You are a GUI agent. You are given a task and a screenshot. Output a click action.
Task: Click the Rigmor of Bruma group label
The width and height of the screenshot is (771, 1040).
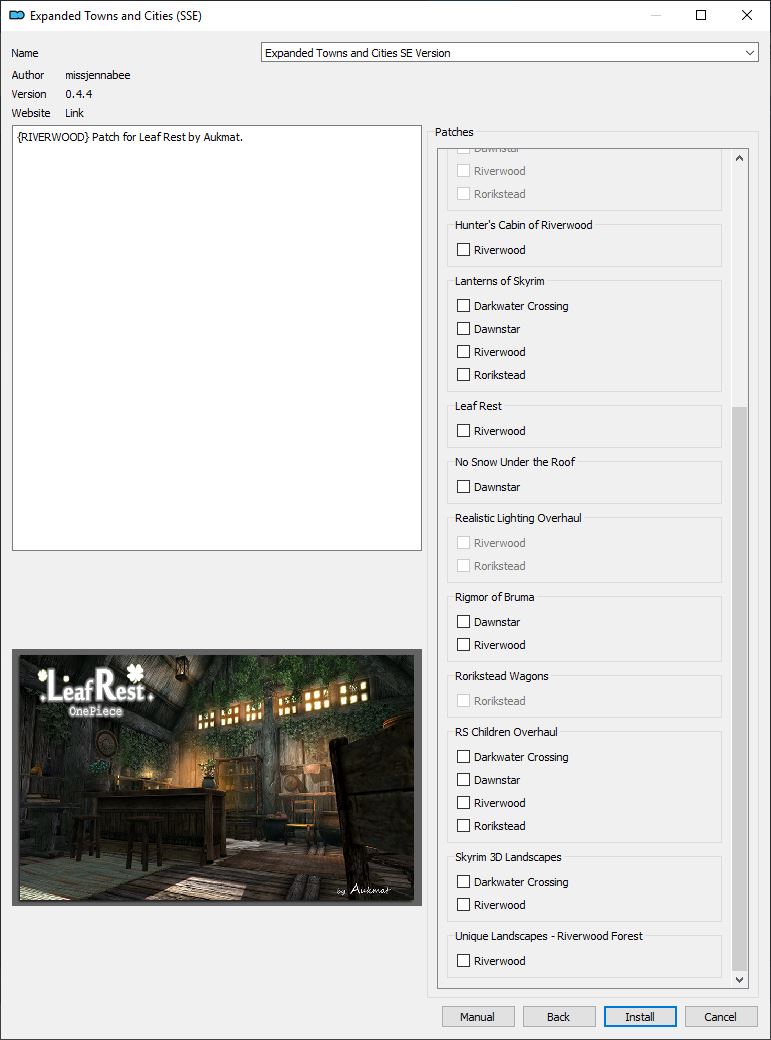click(494, 597)
